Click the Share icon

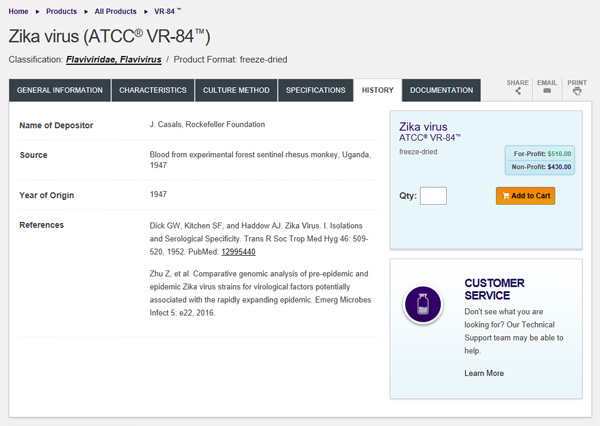[518, 91]
